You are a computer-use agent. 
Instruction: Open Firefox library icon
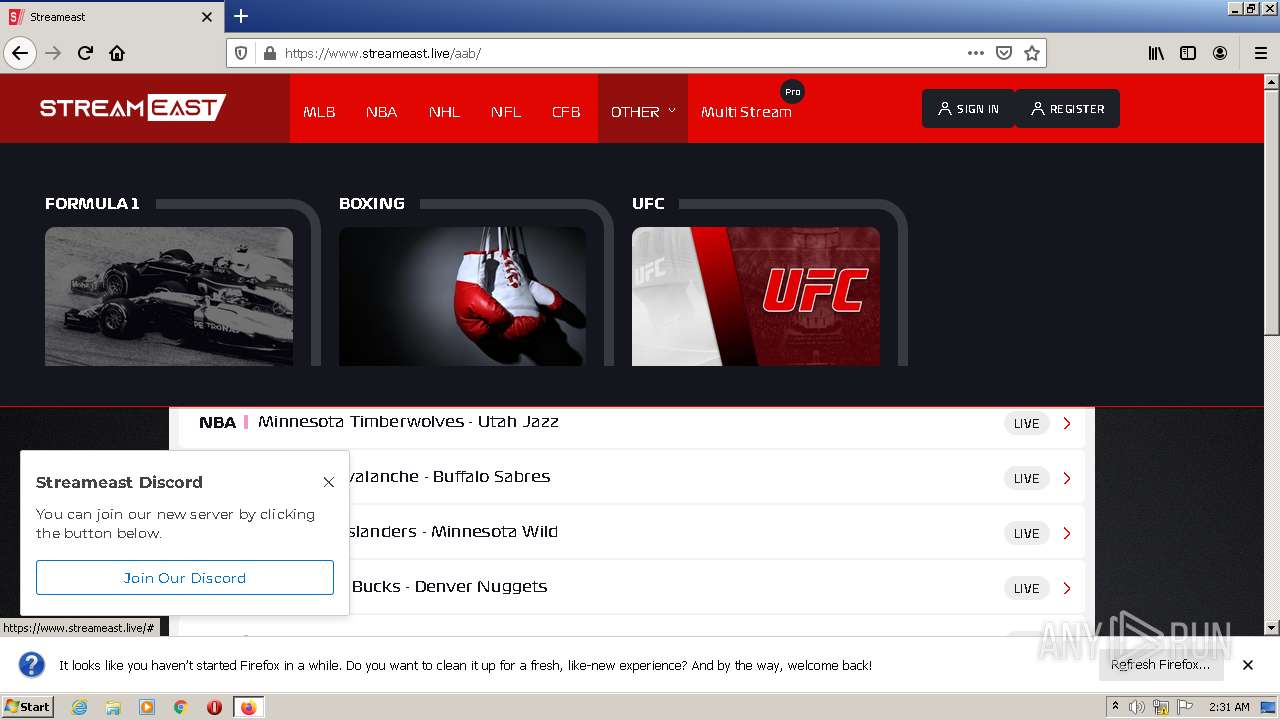pos(1156,53)
